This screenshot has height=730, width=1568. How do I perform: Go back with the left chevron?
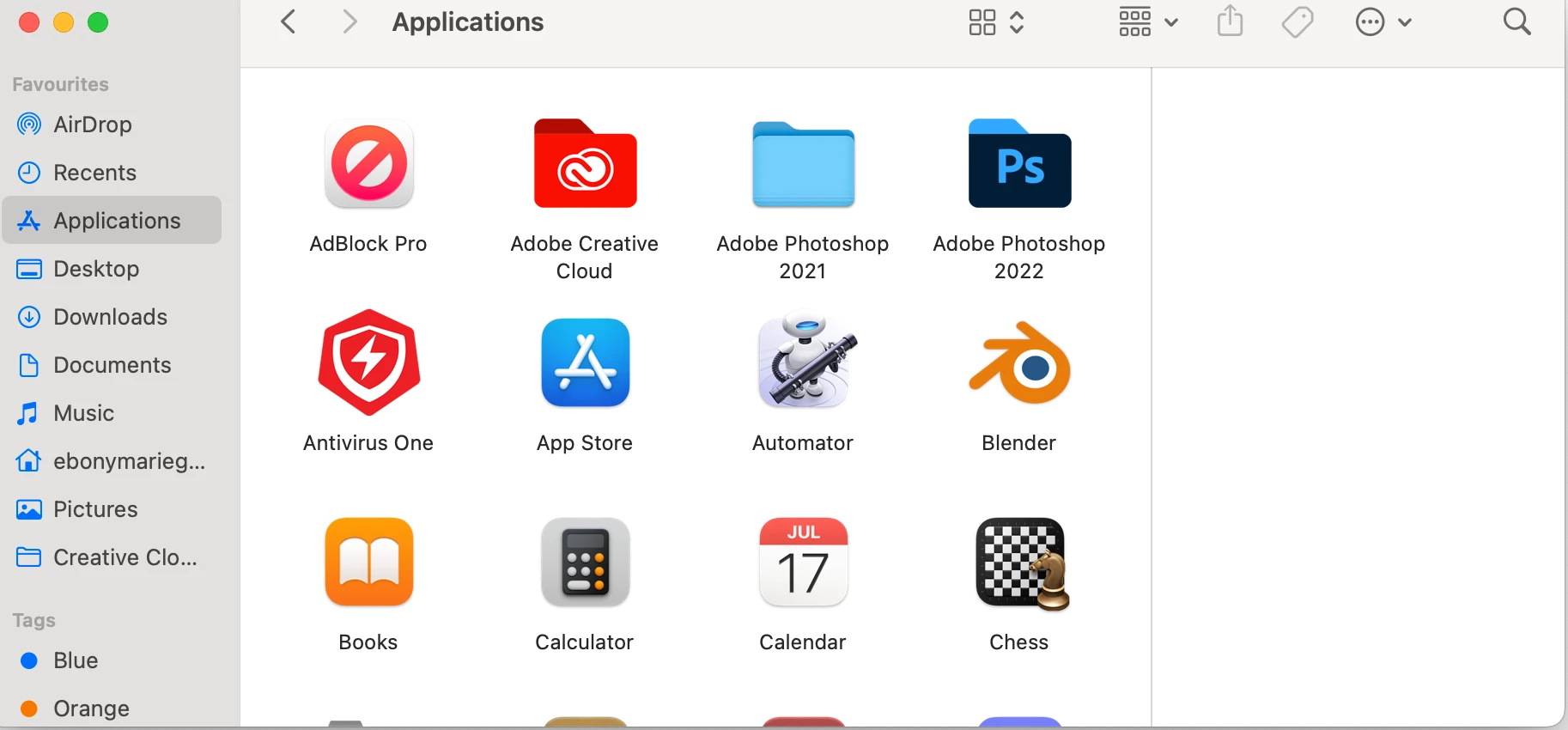289,21
